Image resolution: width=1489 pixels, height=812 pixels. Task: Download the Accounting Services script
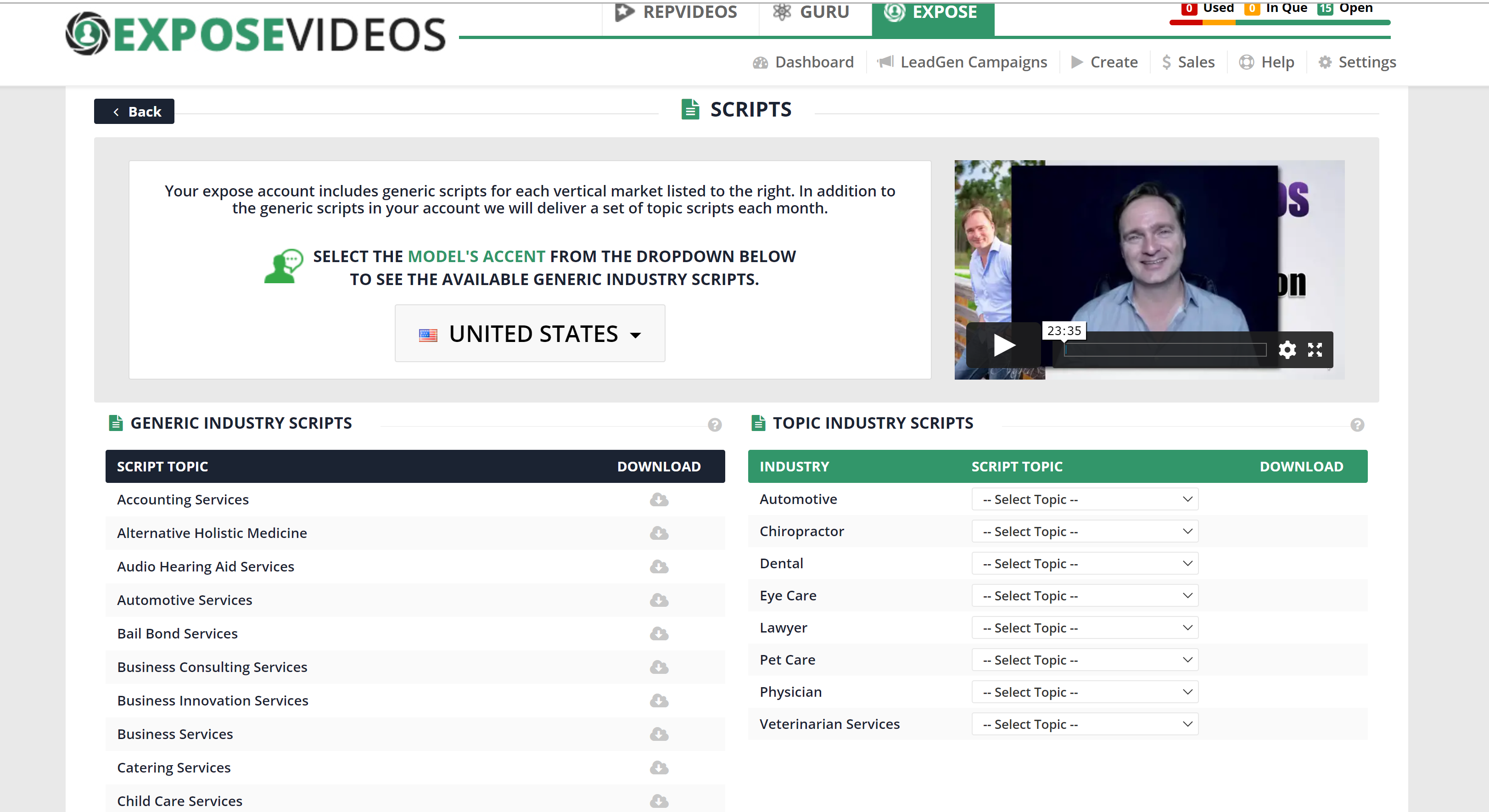(658, 499)
